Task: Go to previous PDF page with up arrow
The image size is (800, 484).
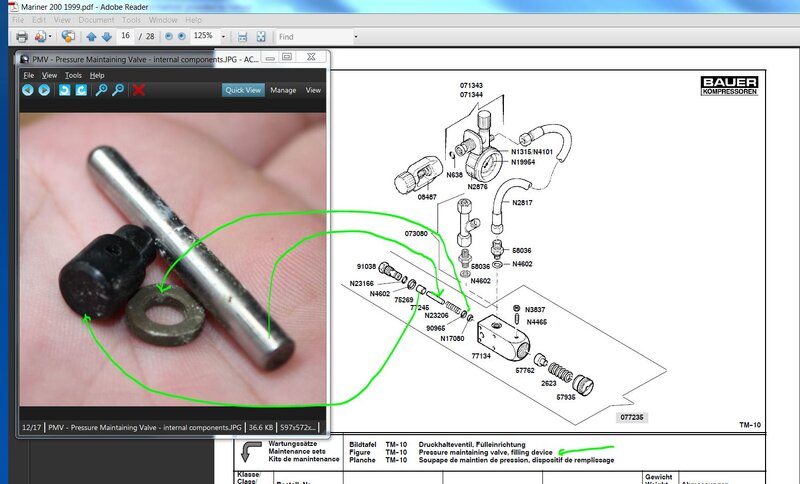Action: [91, 37]
